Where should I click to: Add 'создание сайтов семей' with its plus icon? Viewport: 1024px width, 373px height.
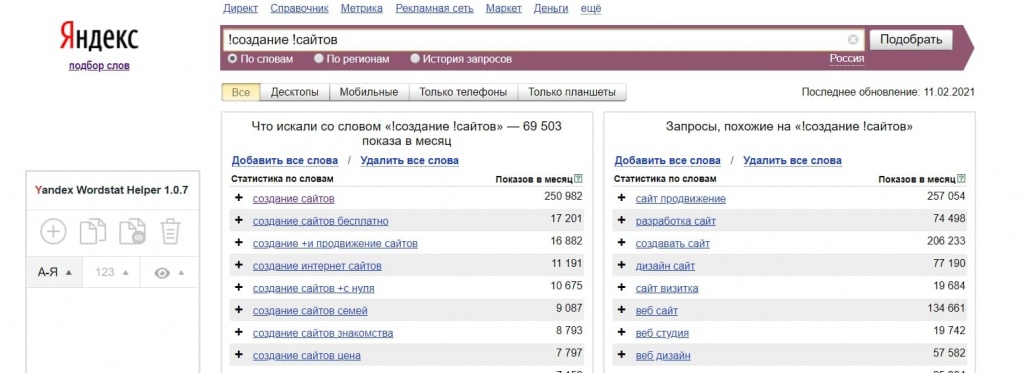tap(238, 310)
